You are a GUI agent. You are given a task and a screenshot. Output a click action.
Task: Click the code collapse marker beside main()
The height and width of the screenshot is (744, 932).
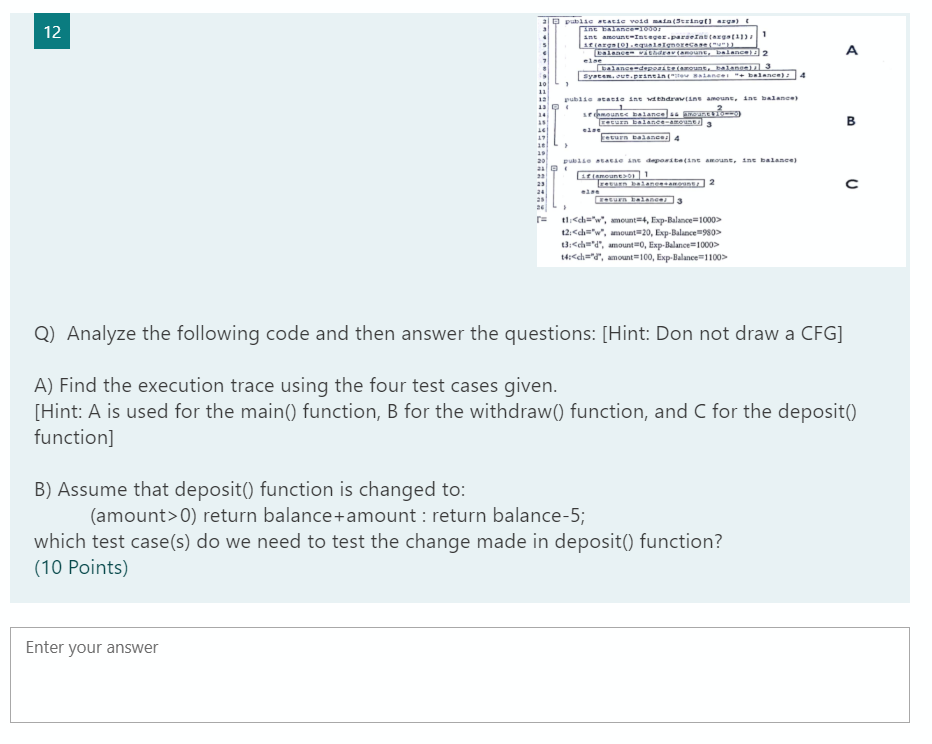(555, 21)
